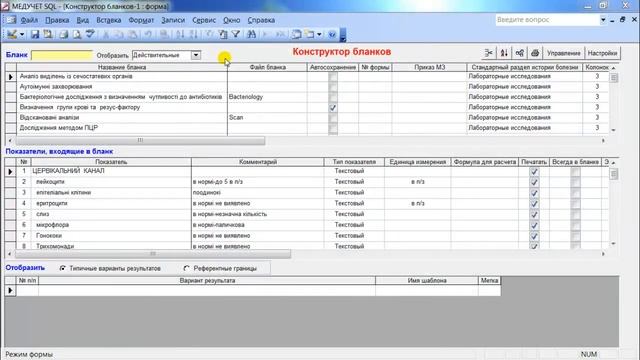Click the Bacteriology file cell
The image size is (640, 360).
[267, 97]
